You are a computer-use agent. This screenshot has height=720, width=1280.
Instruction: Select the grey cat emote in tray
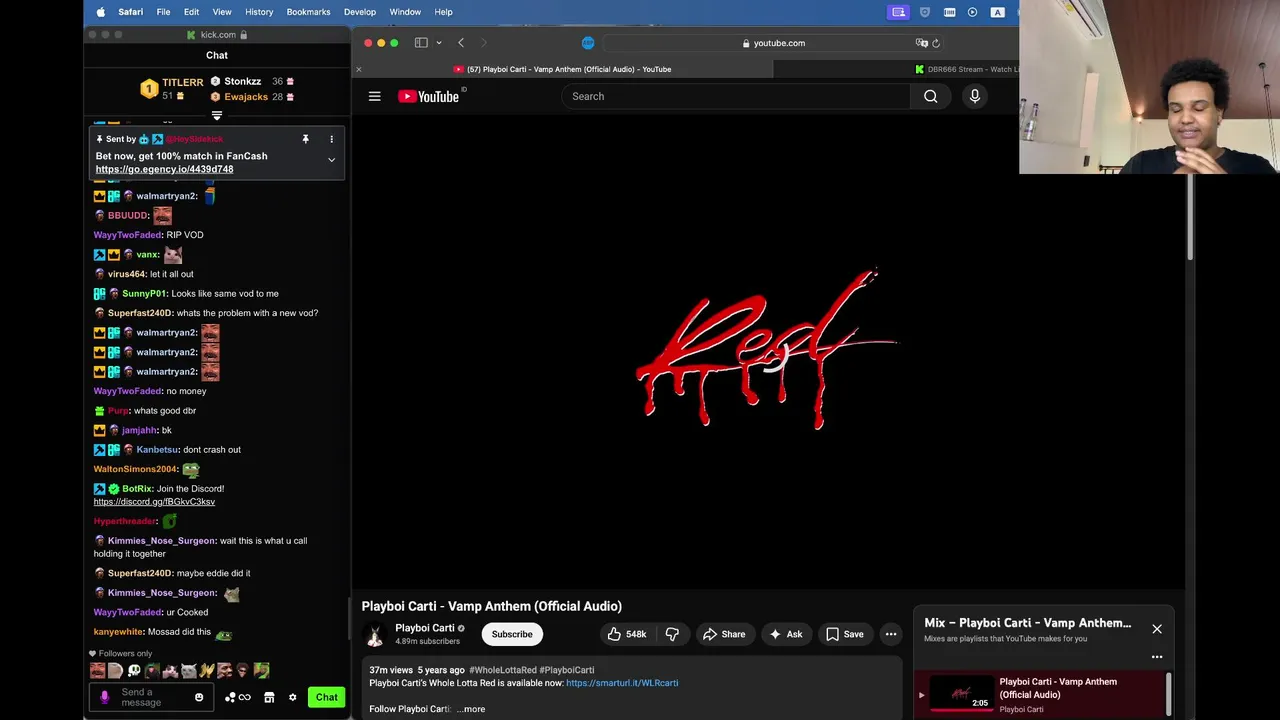[x=188, y=671]
